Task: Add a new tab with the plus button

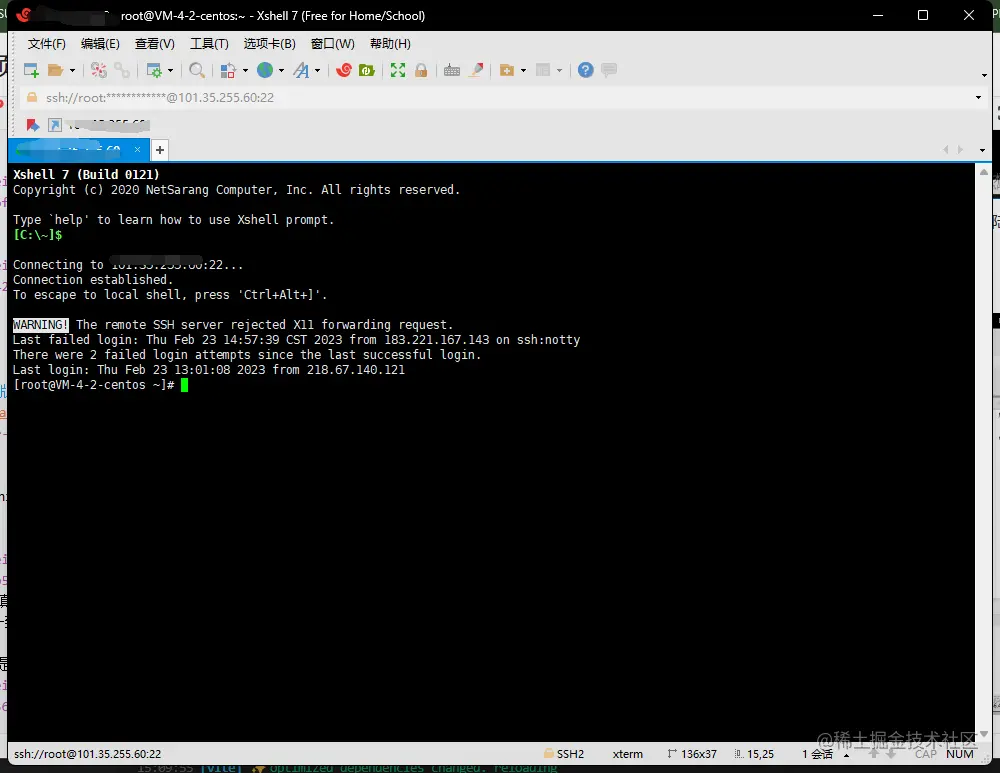Action: pyautogui.click(x=159, y=149)
